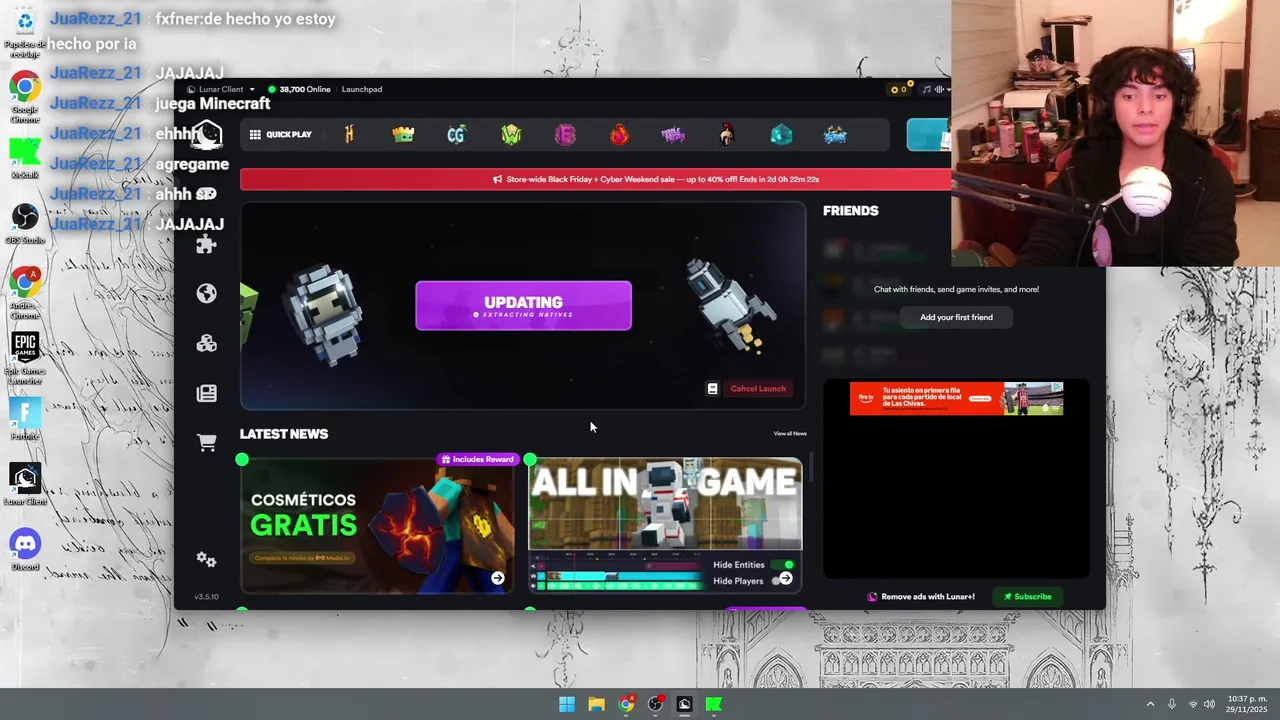1280x720 pixels.
Task: Open Quick Play server grid
Action: click(281, 135)
